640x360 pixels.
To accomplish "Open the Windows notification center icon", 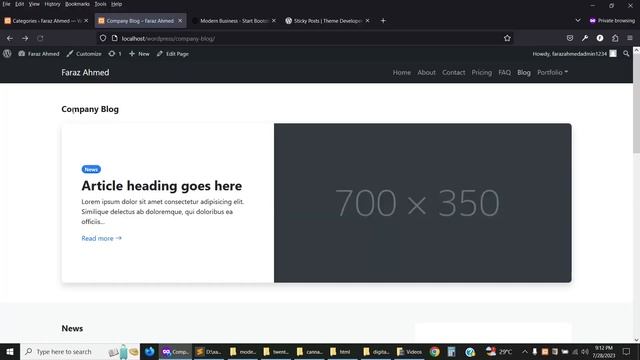I will point(627,351).
